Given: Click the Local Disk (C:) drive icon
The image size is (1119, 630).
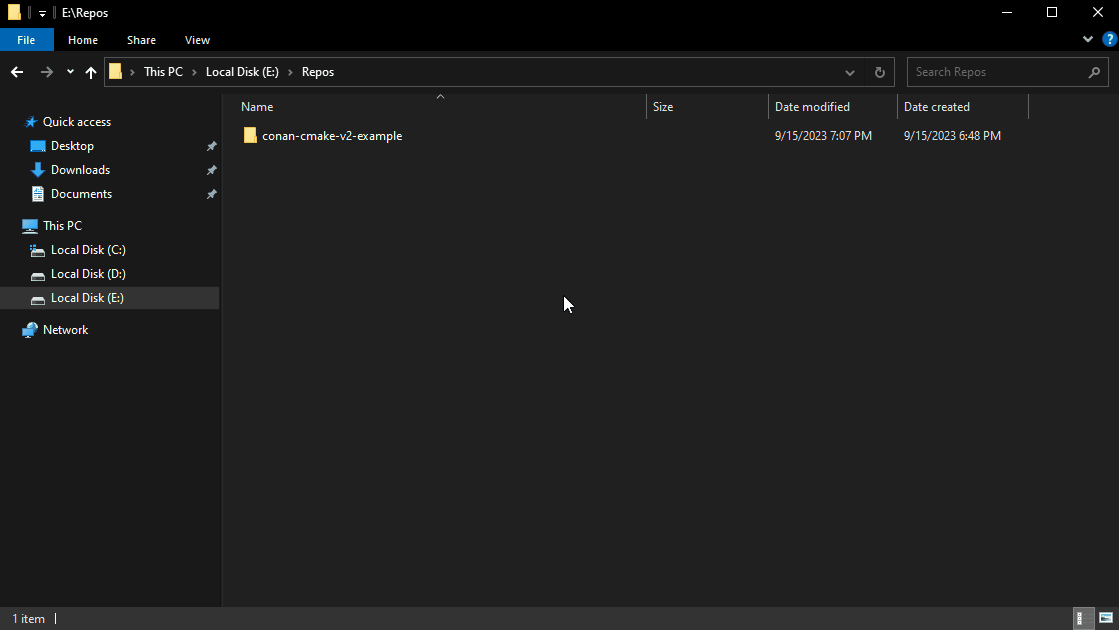Looking at the screenshot, I should point(37,250).
